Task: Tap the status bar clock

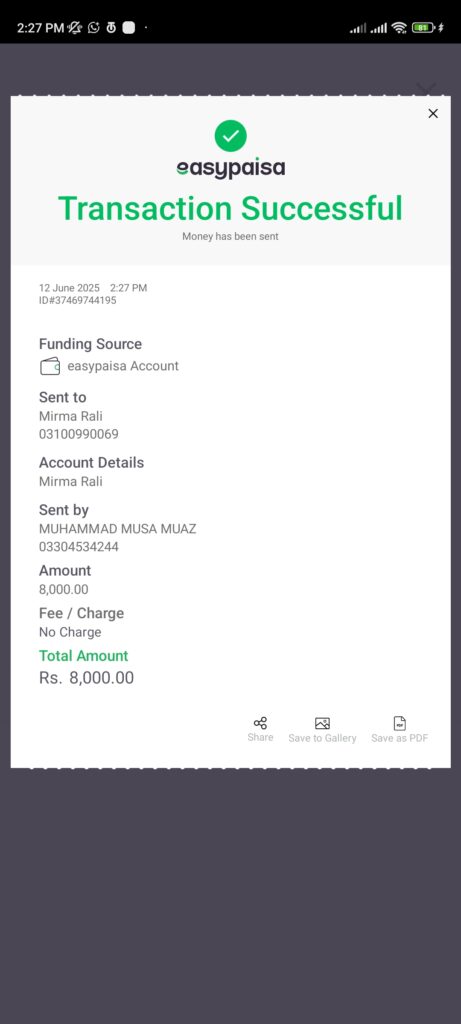Action: (x=40, y=27)
